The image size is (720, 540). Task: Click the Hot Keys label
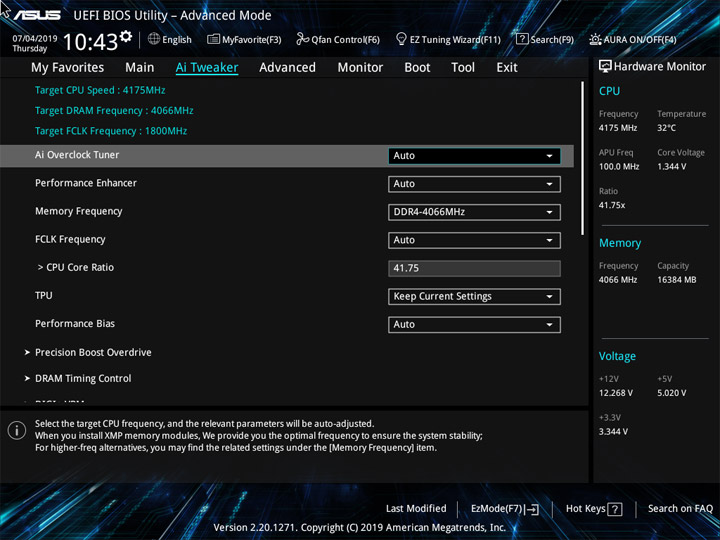585,509
